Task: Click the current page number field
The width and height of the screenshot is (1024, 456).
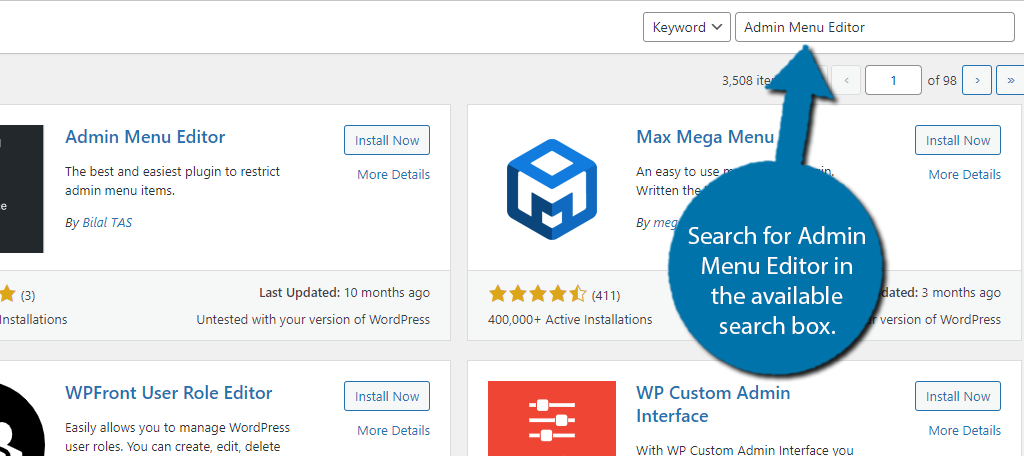Action: (x=893, y=80)
